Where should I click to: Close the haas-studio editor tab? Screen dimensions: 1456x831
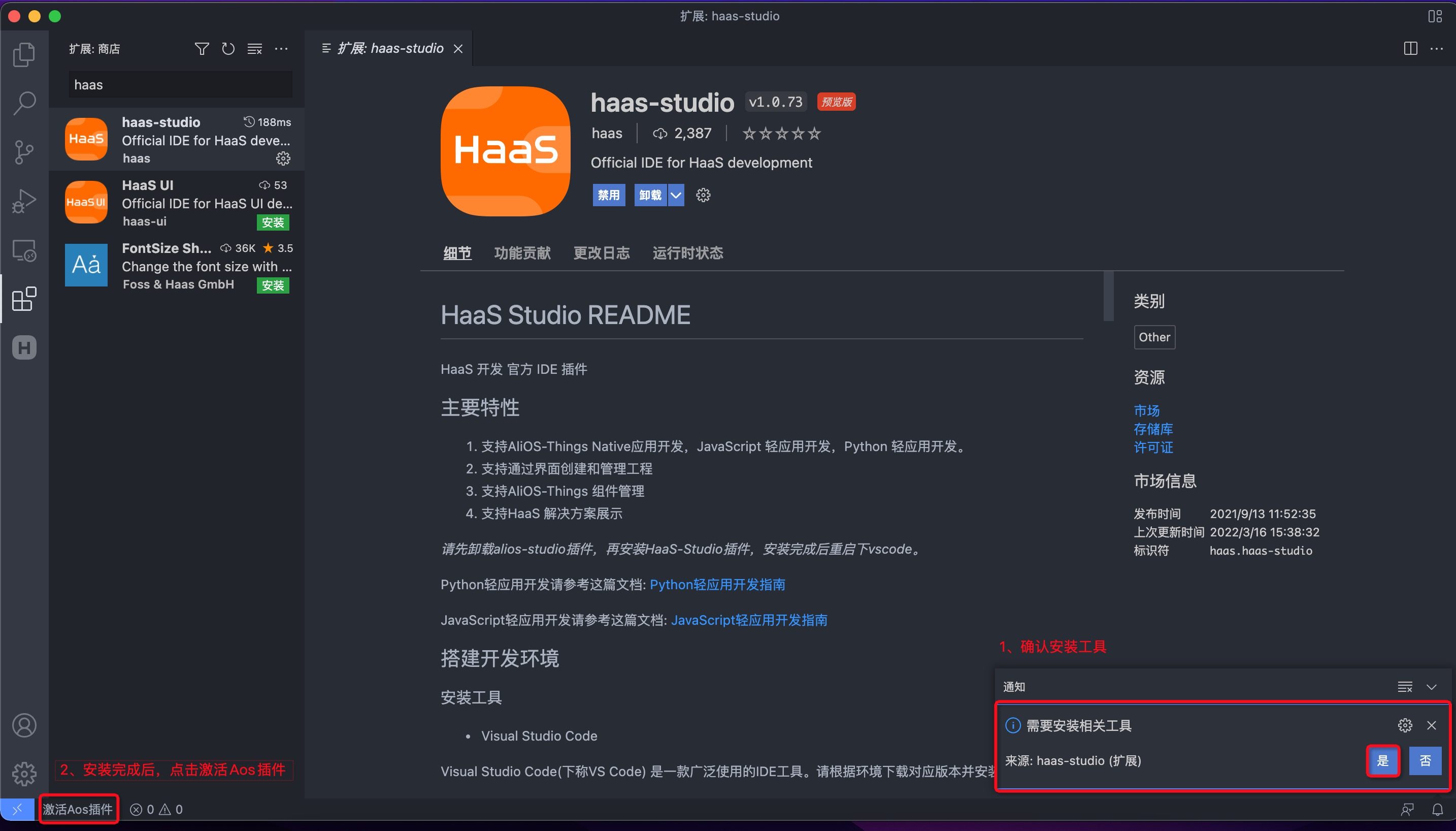(458, 49)
